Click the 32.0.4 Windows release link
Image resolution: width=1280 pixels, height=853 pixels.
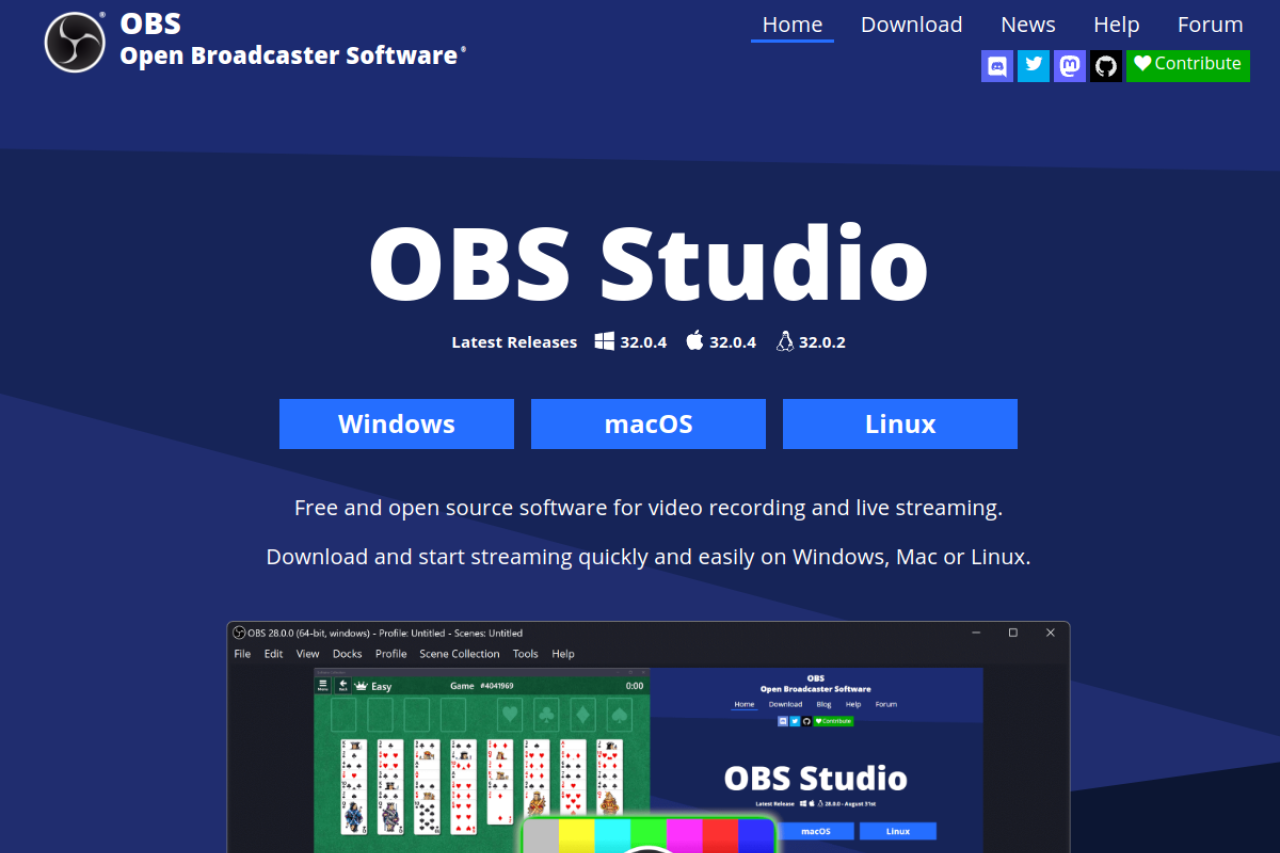click(x=641, y=341)
